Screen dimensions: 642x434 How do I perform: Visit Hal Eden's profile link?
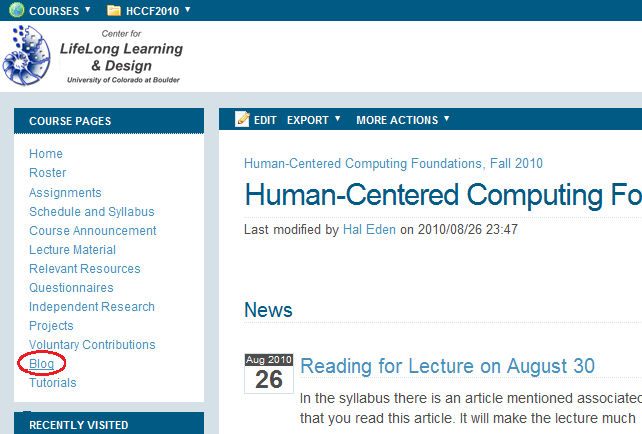point(369,229)
